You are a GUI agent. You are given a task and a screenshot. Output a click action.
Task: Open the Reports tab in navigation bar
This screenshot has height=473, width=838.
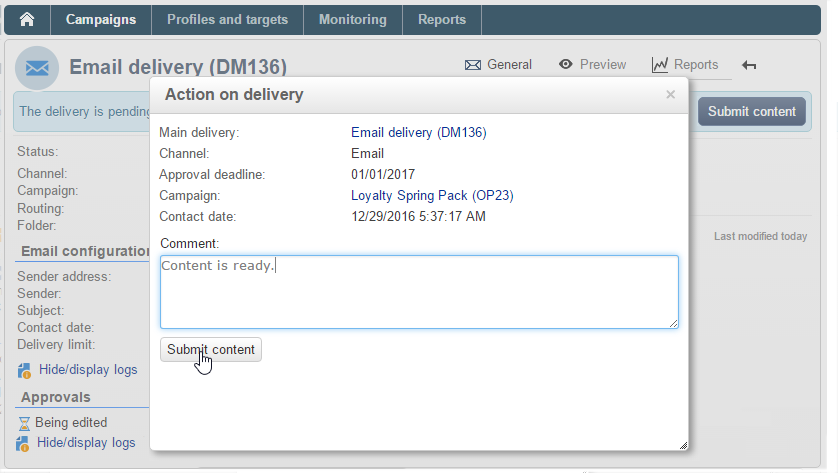point(442,20)
